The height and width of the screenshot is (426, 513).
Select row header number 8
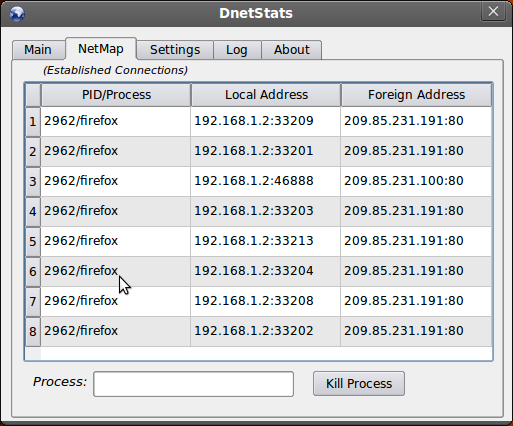33,331
